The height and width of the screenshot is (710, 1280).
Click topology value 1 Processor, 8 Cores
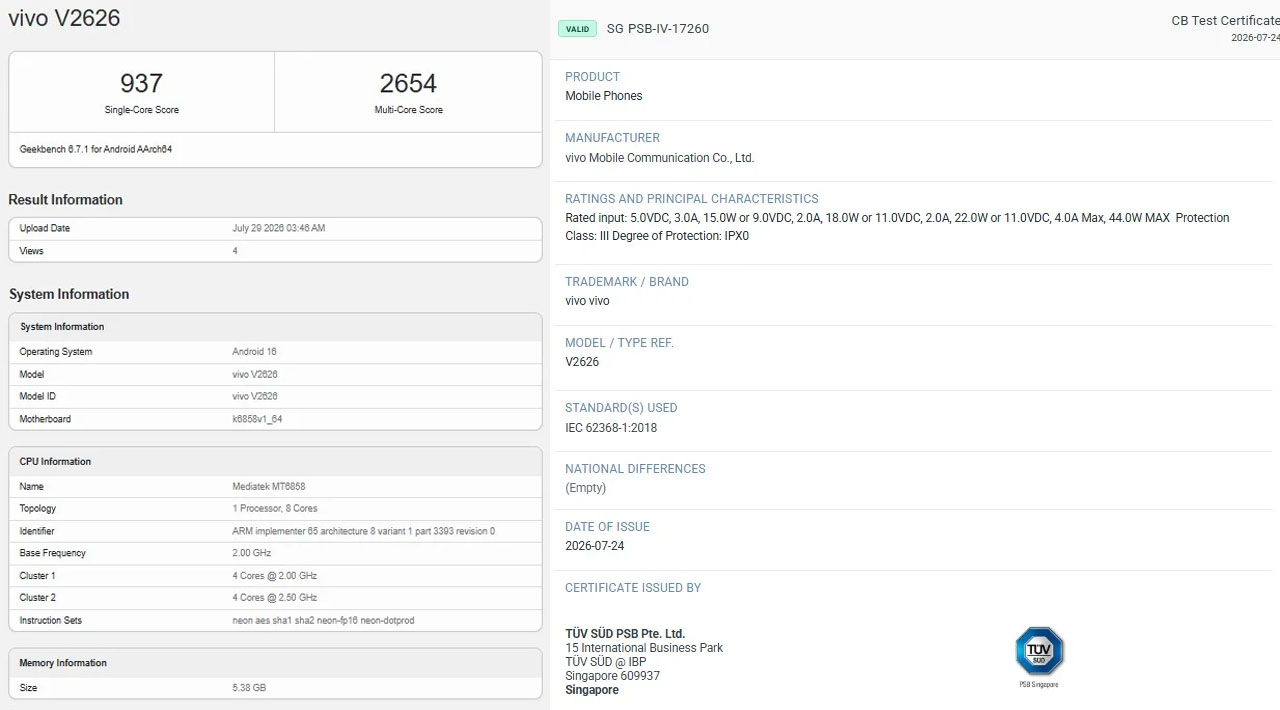coord(275,509)
